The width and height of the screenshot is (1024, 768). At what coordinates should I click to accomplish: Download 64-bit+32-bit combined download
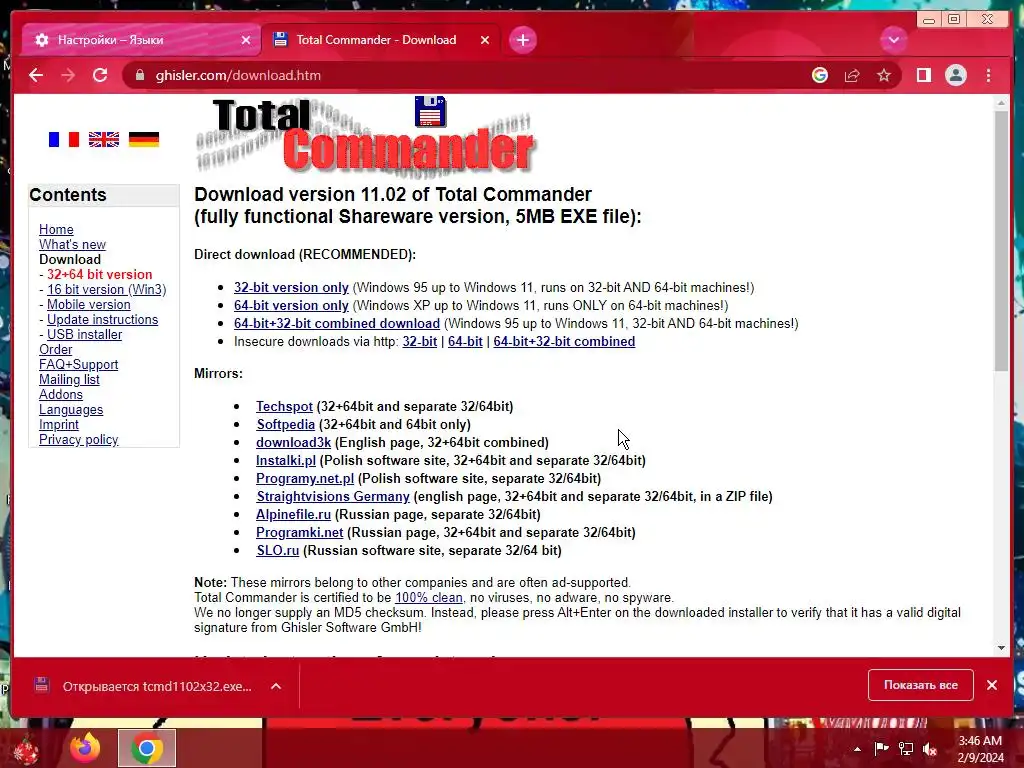tap(337, 323)
